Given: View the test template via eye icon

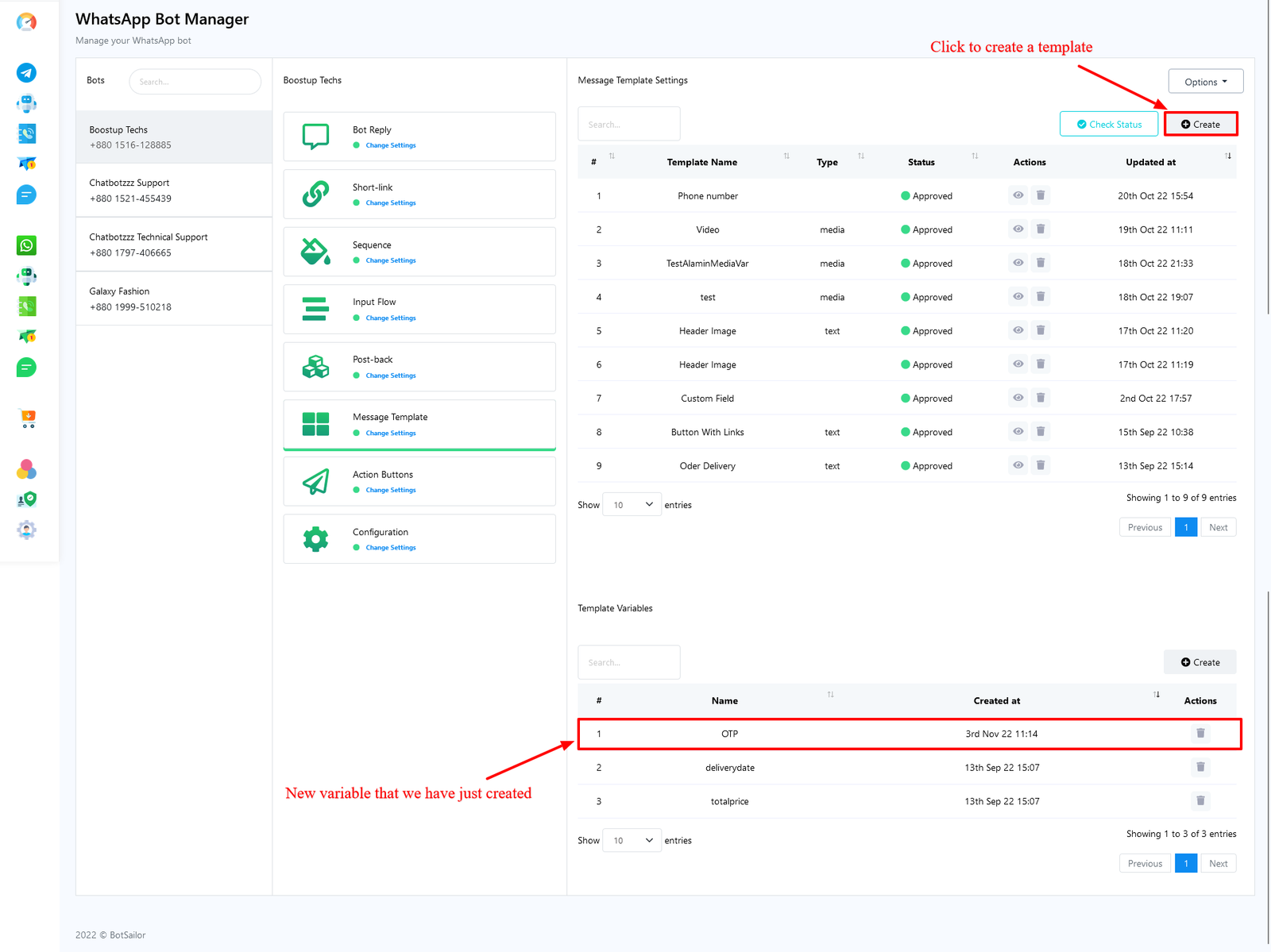Looking at the screenshot, I should (1018, 297).
